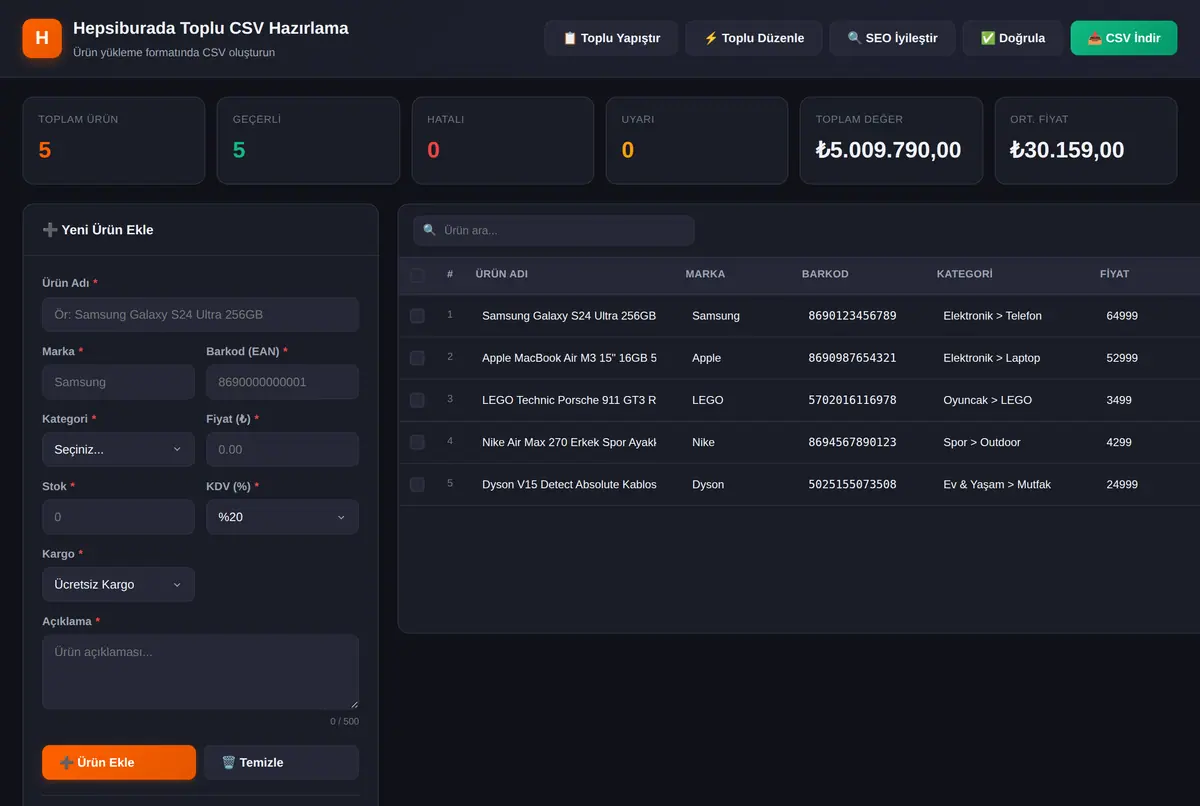Click the price cell 24999
1200x806 pixels.
[x=1122, y=484]
